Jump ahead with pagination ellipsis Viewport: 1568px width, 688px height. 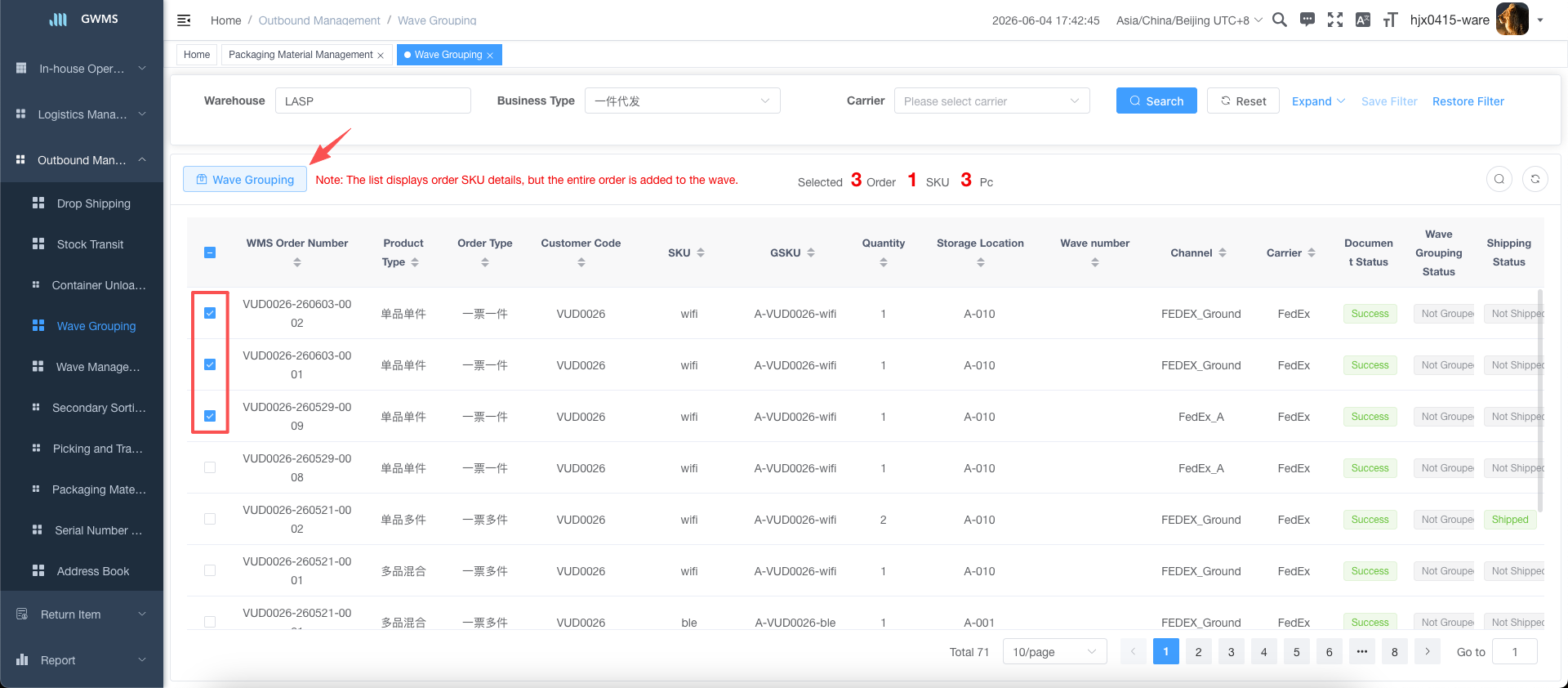(x=1361, y=651)
